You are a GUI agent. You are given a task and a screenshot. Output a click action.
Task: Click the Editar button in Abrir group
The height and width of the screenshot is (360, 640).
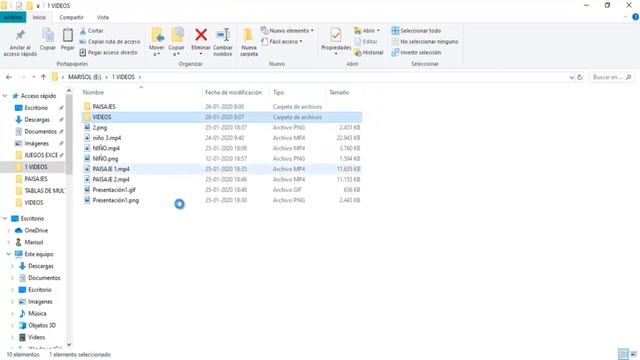click(x=366, y=42)
